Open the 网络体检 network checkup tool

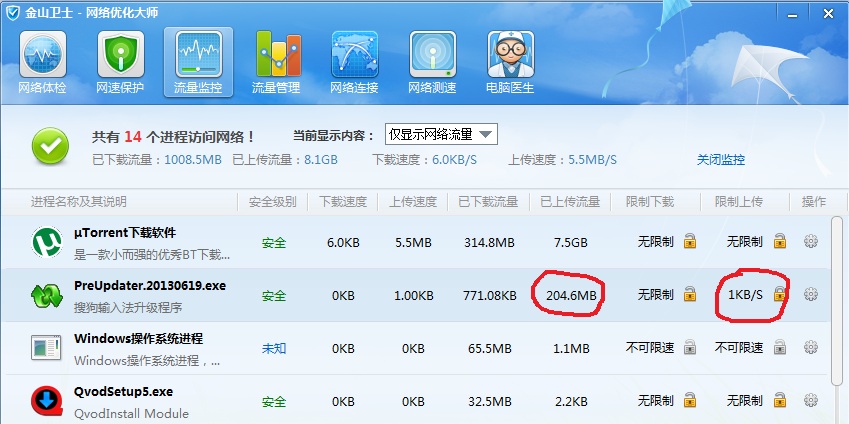(x=42, y=62)
